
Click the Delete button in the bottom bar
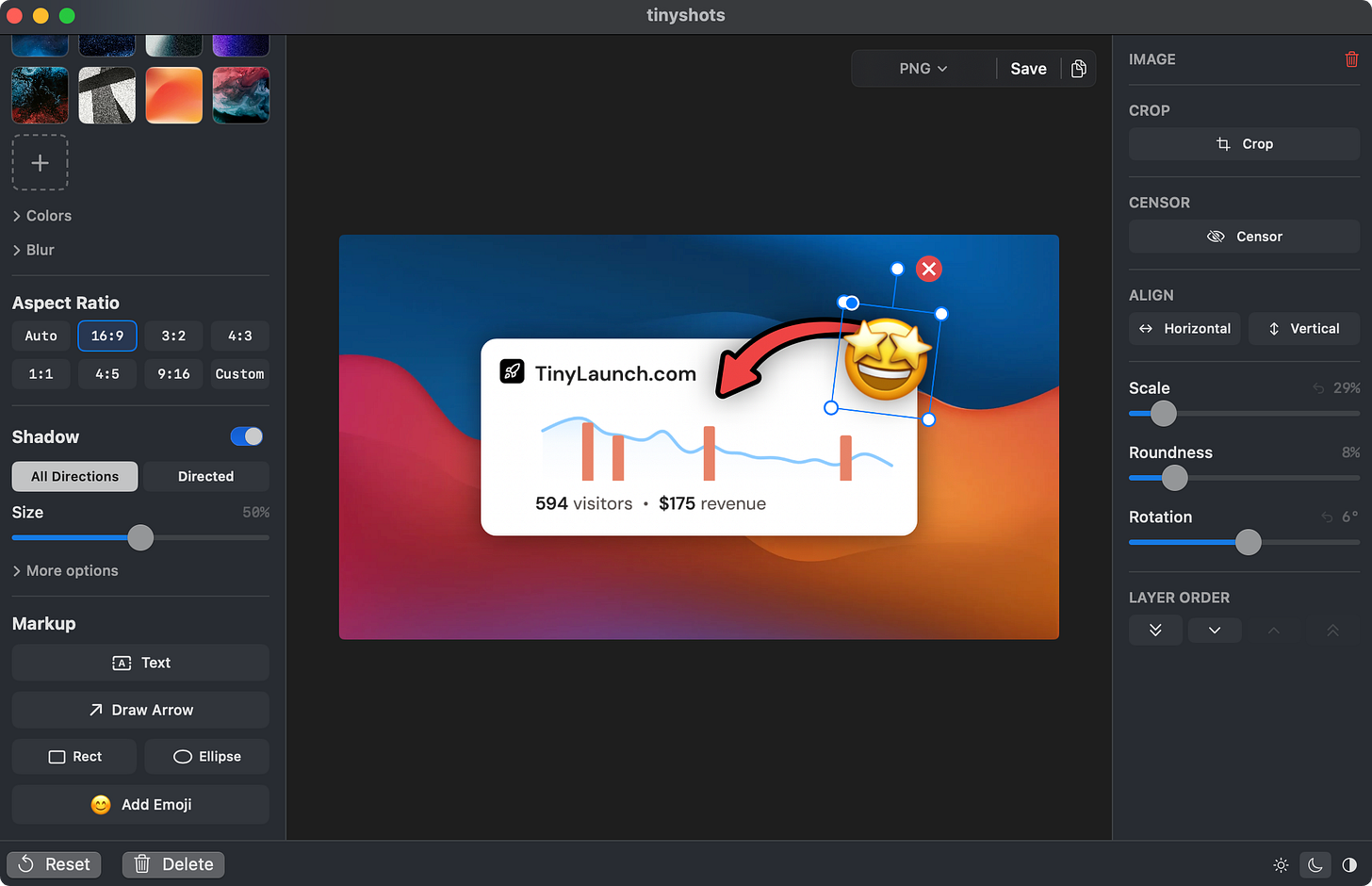173,864
